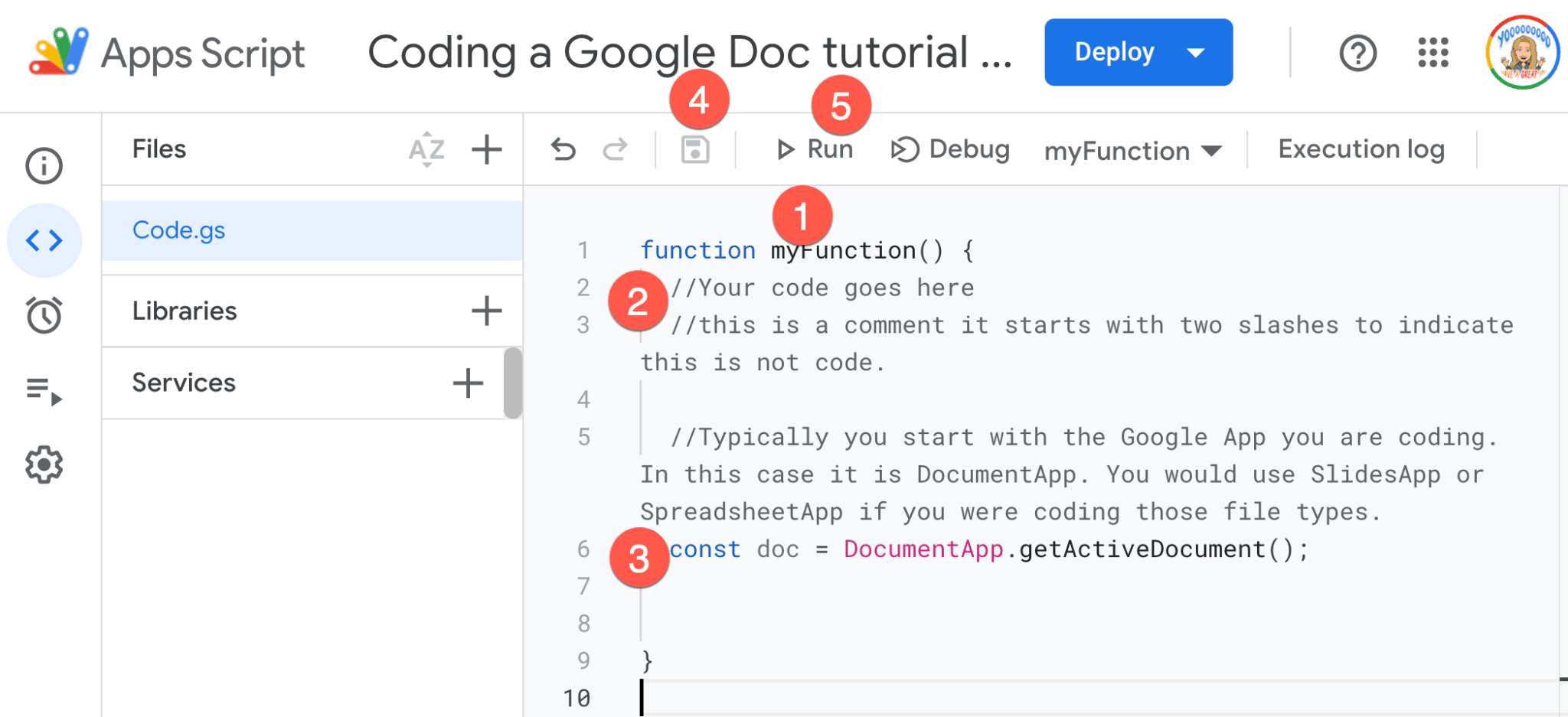Open Triggers alarm clock icon
The width and height of the screenshot is (1568, 717).
pos(44,315)
